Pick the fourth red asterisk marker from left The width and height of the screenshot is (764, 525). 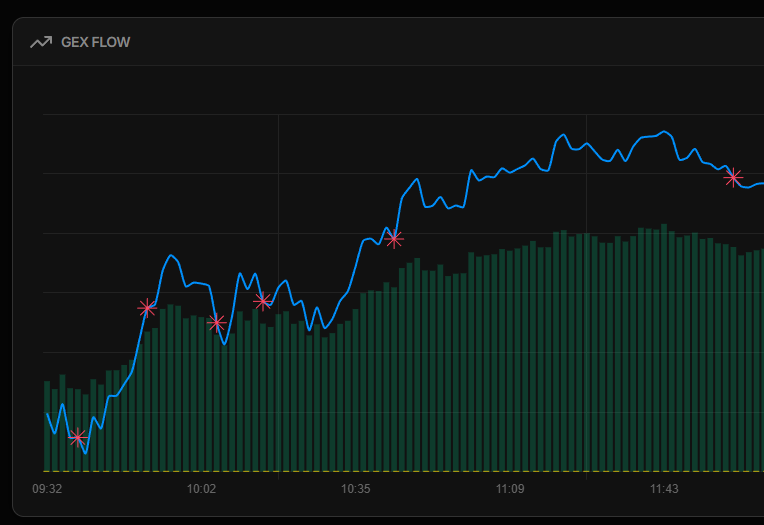click(x=263, y=300)
